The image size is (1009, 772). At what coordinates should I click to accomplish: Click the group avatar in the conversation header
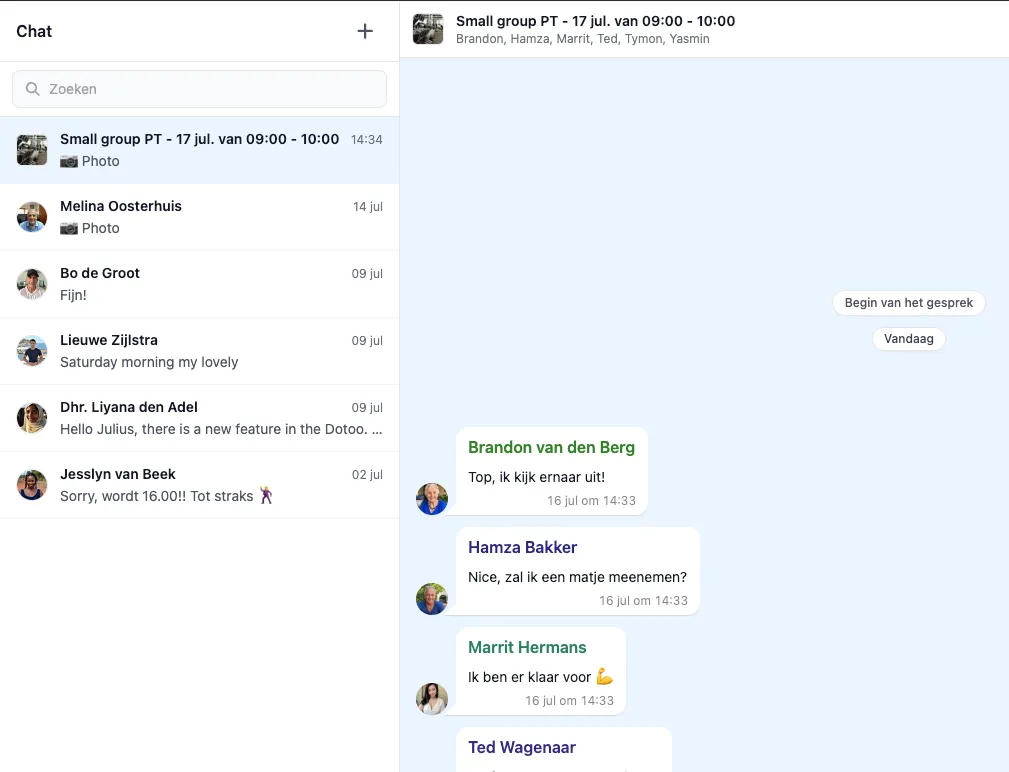(x=428, y=29)
